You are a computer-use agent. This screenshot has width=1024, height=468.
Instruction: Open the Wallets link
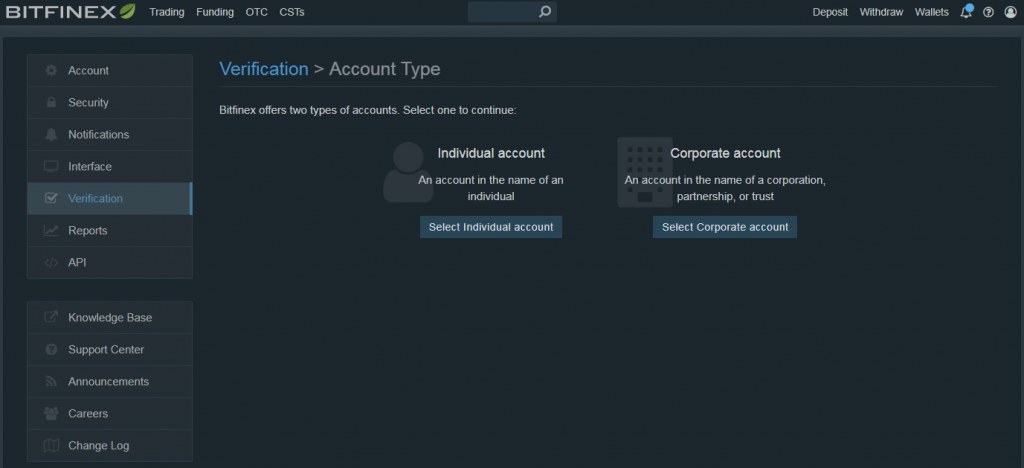point(932,12)
